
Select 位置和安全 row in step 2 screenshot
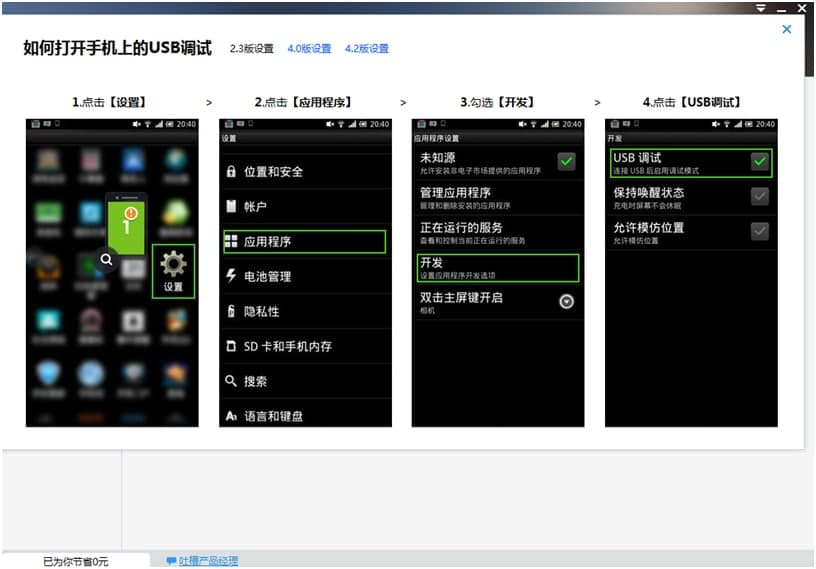305,171
